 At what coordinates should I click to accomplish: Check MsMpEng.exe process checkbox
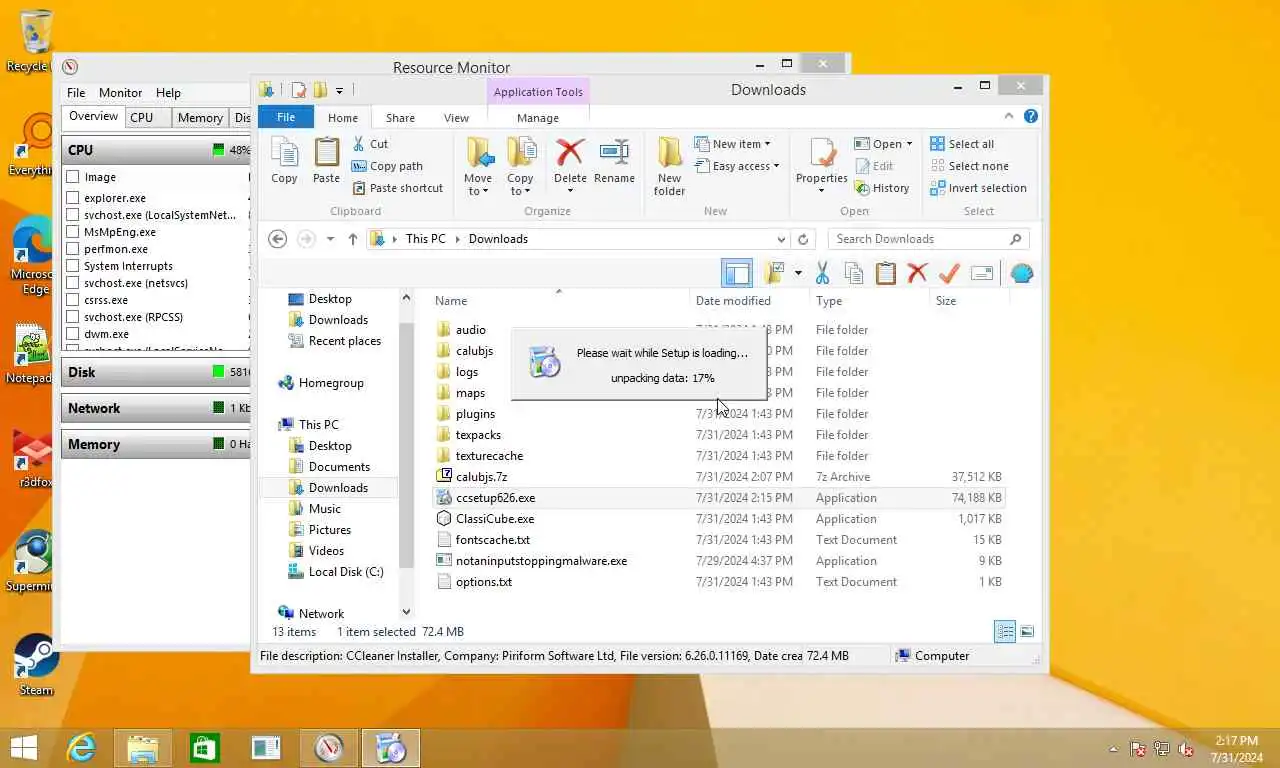coord(73,232)
